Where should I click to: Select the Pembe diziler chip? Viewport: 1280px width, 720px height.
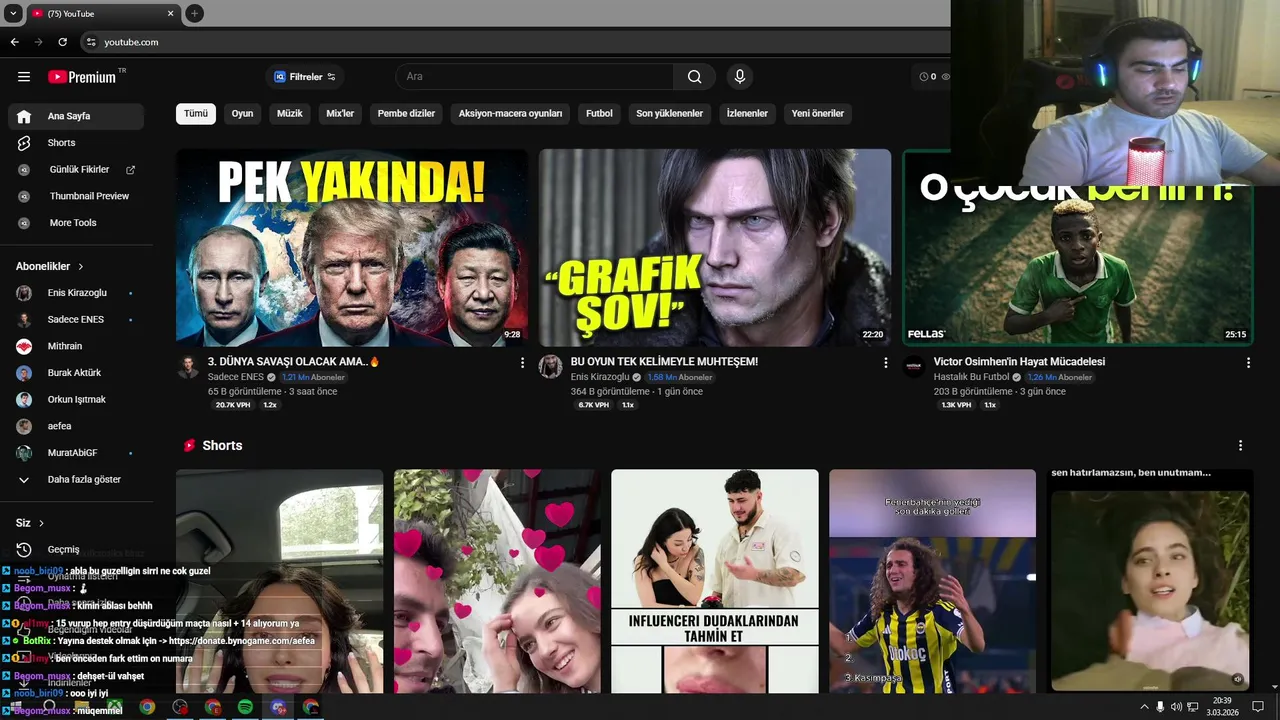point(406,114)
